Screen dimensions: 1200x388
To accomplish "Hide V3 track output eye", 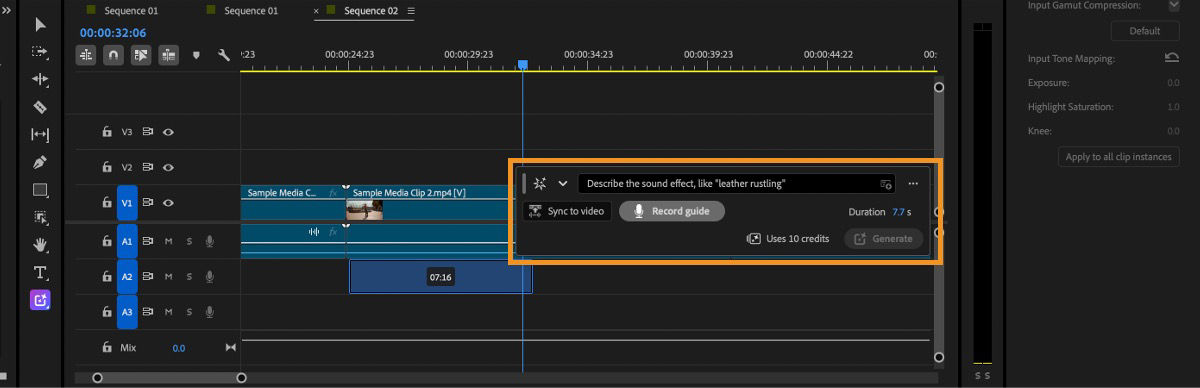I will pos(168,131).
